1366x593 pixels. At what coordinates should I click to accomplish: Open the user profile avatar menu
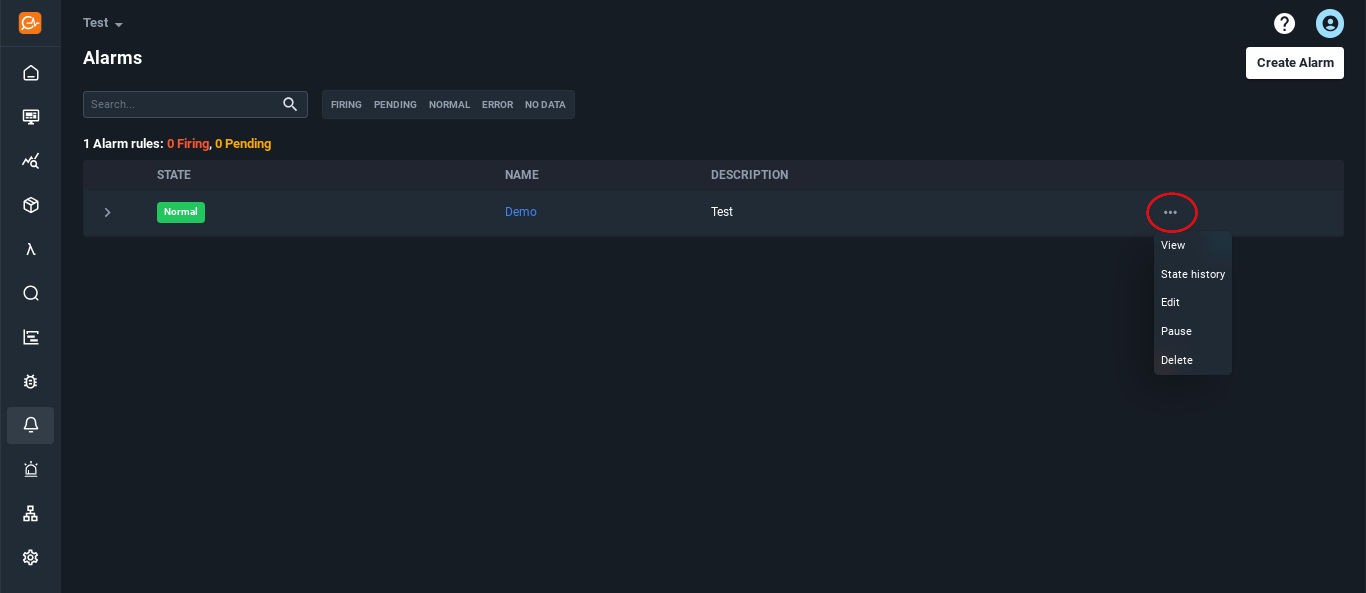click(x=1330, y=23)
